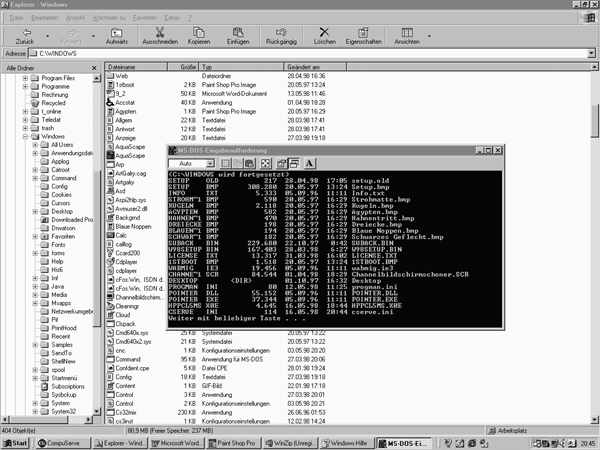Open the Auto font size dropdown in MS-DOS window
Image resolution: width=600 pixels, height=450 pixels.
[x=214, y=163]
